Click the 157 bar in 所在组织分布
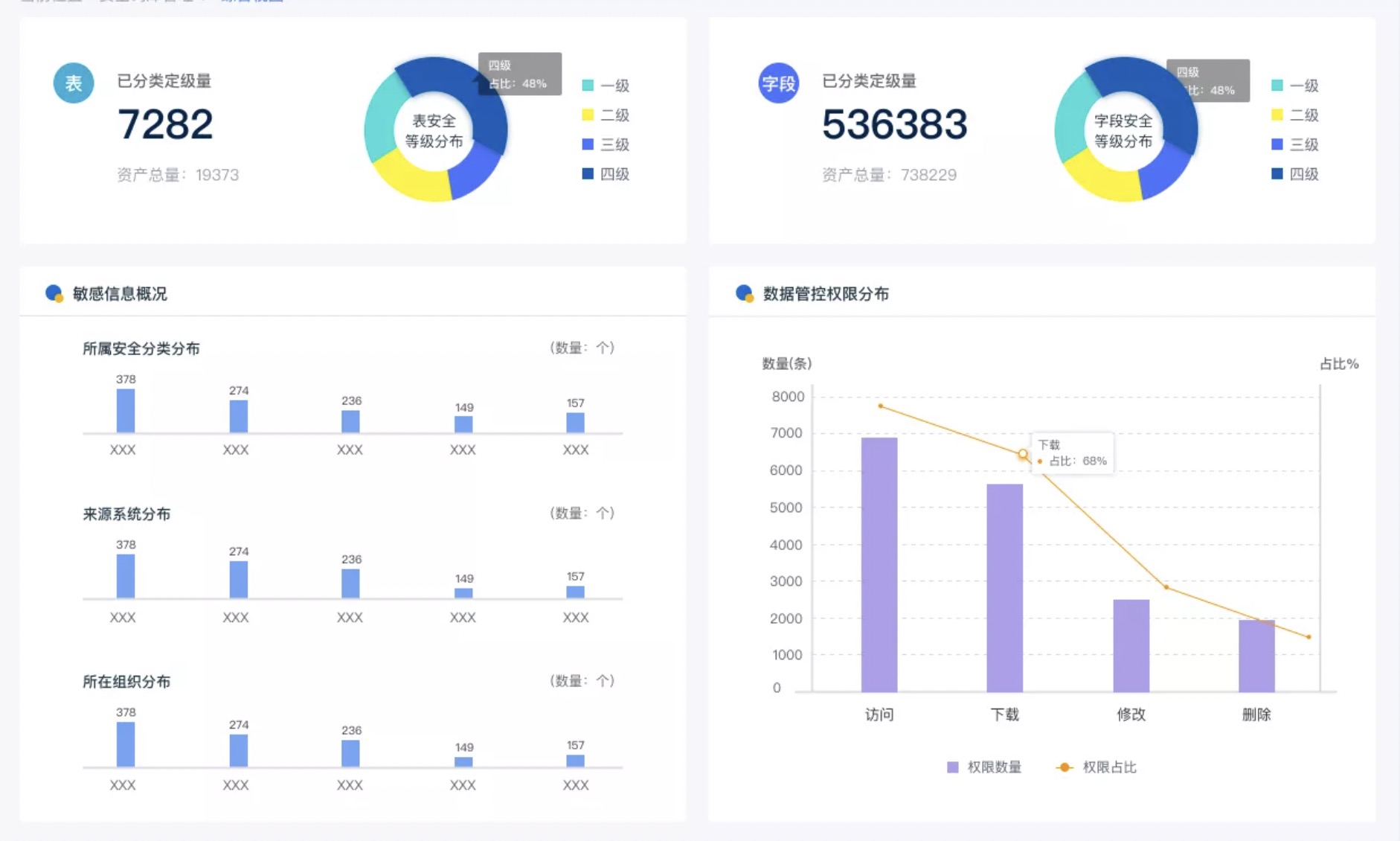The height and width of the screenshot is (841, 1400). (575, 761)
